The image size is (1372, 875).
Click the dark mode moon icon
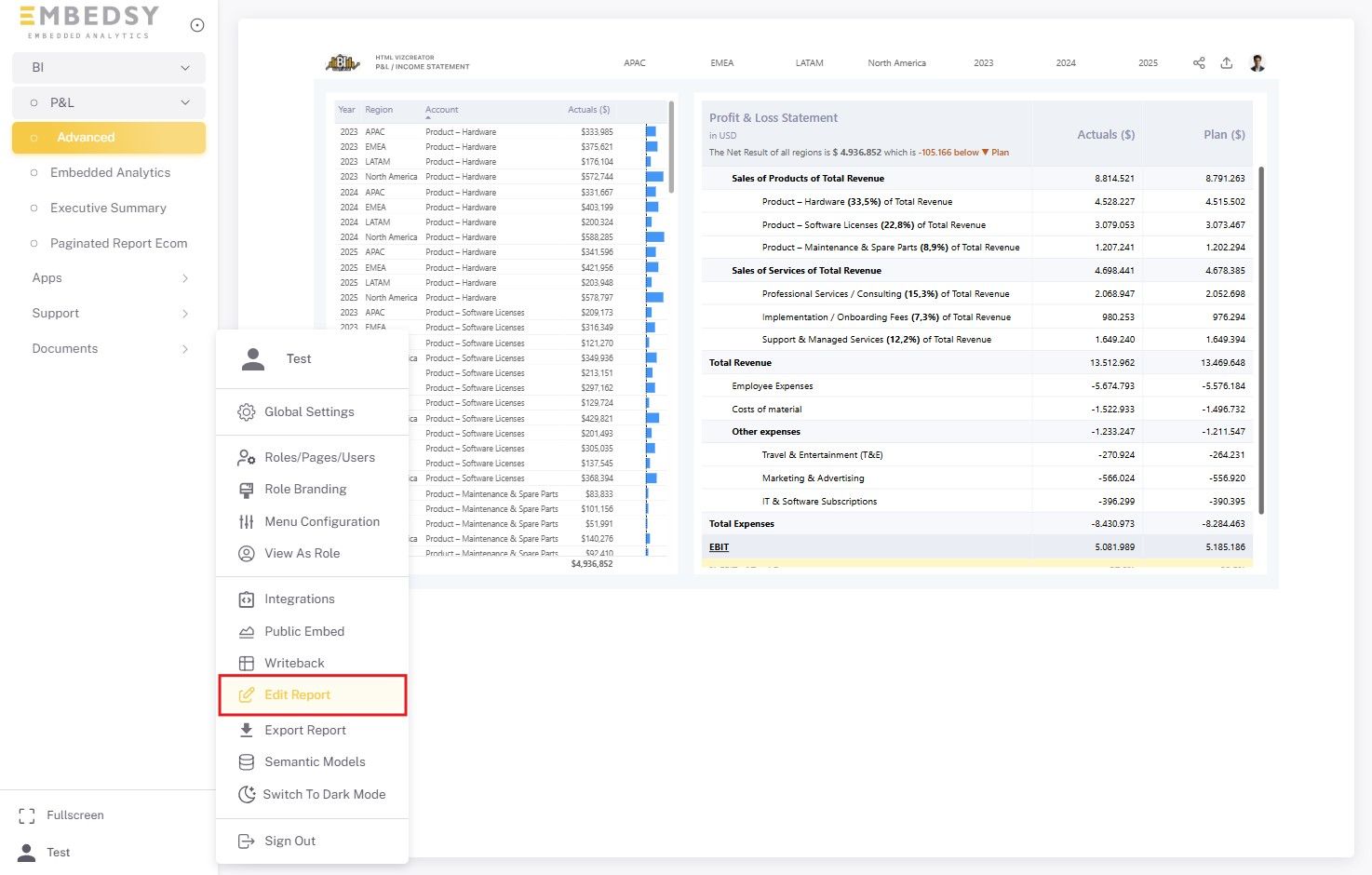point(247,795)
